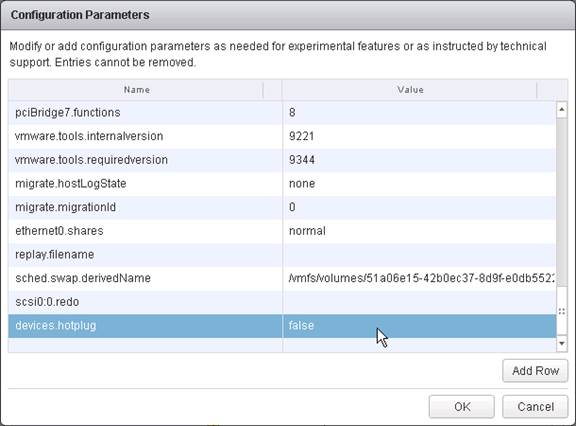576x426 pixels.
Task: Select the scsi0:0.redo parameter row
Action: [x=282, y=302]
